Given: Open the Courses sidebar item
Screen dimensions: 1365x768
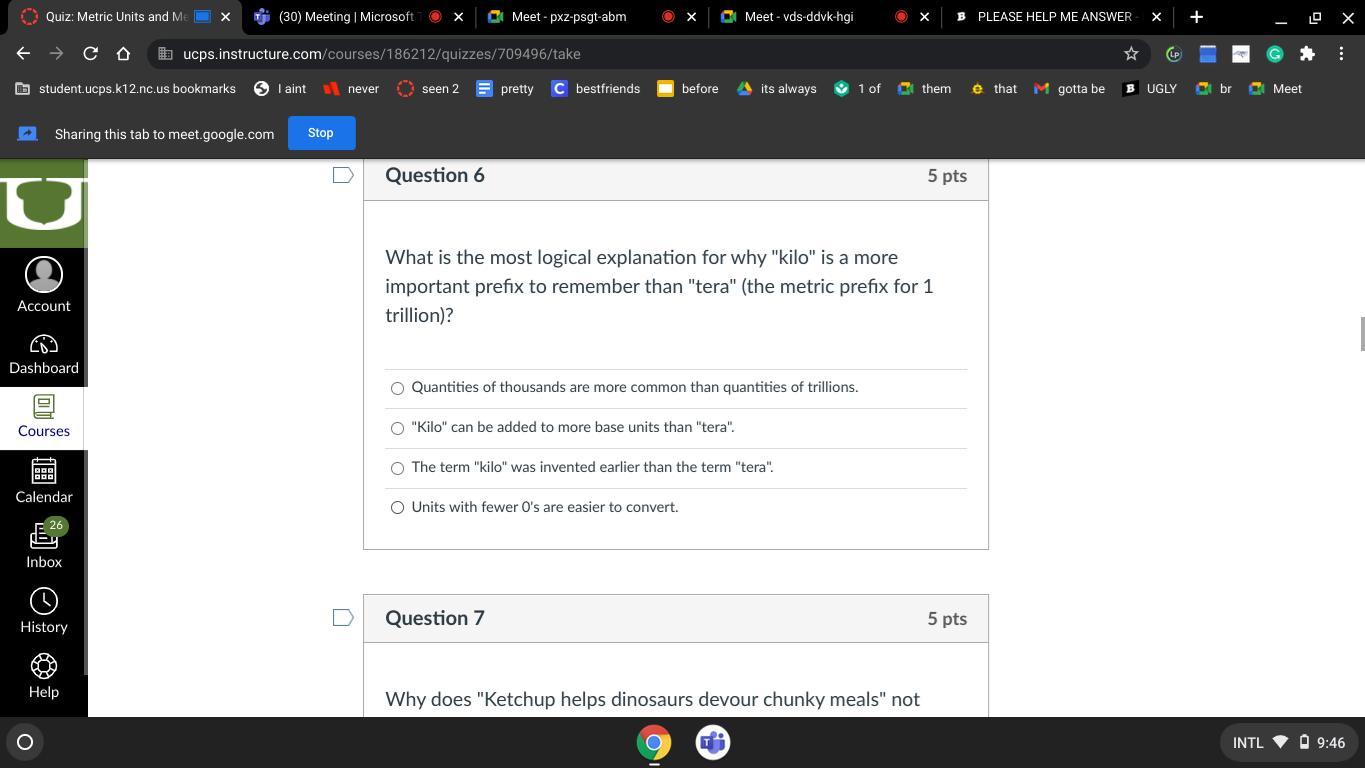Looking at the screenshot, I should point(44,417).
